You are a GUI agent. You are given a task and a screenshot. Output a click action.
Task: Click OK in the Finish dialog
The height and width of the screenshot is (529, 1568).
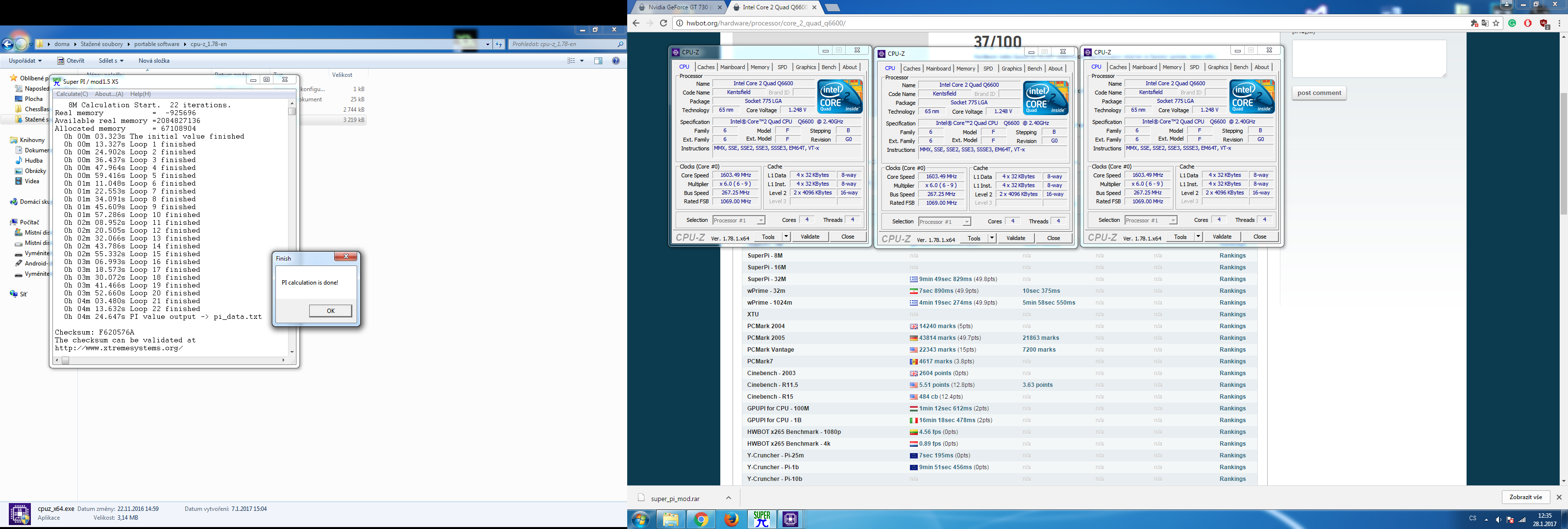[331, 311]
